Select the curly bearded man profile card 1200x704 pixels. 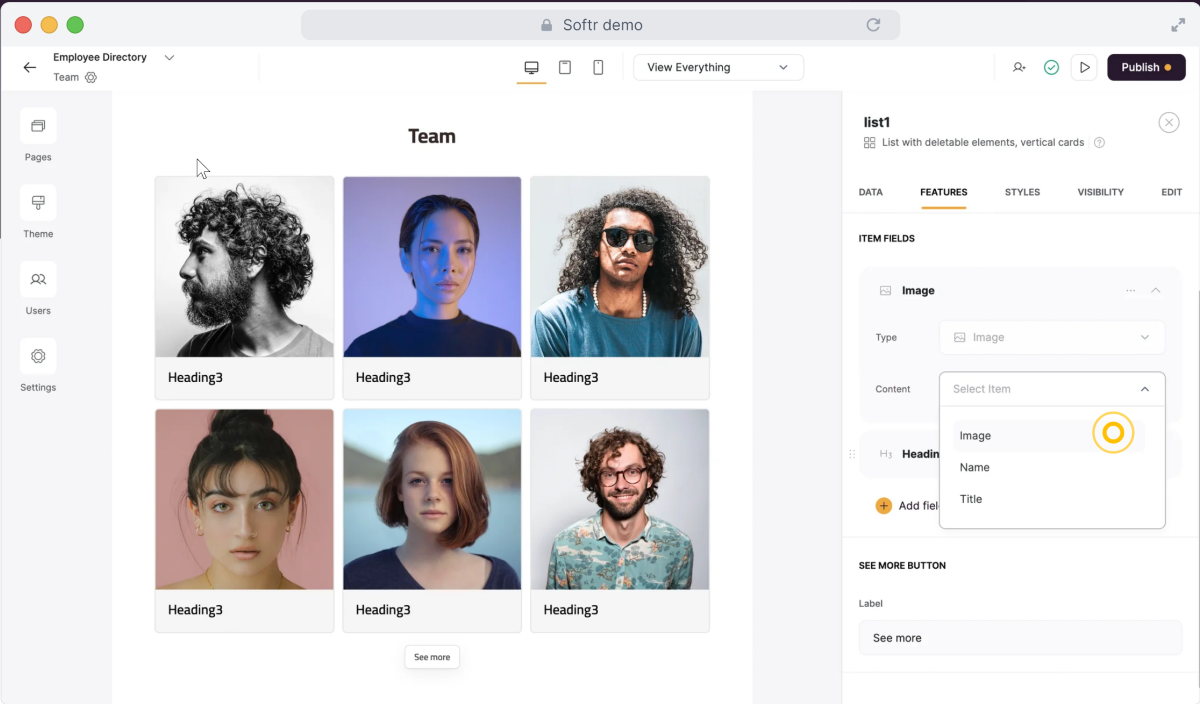(244, 288)
